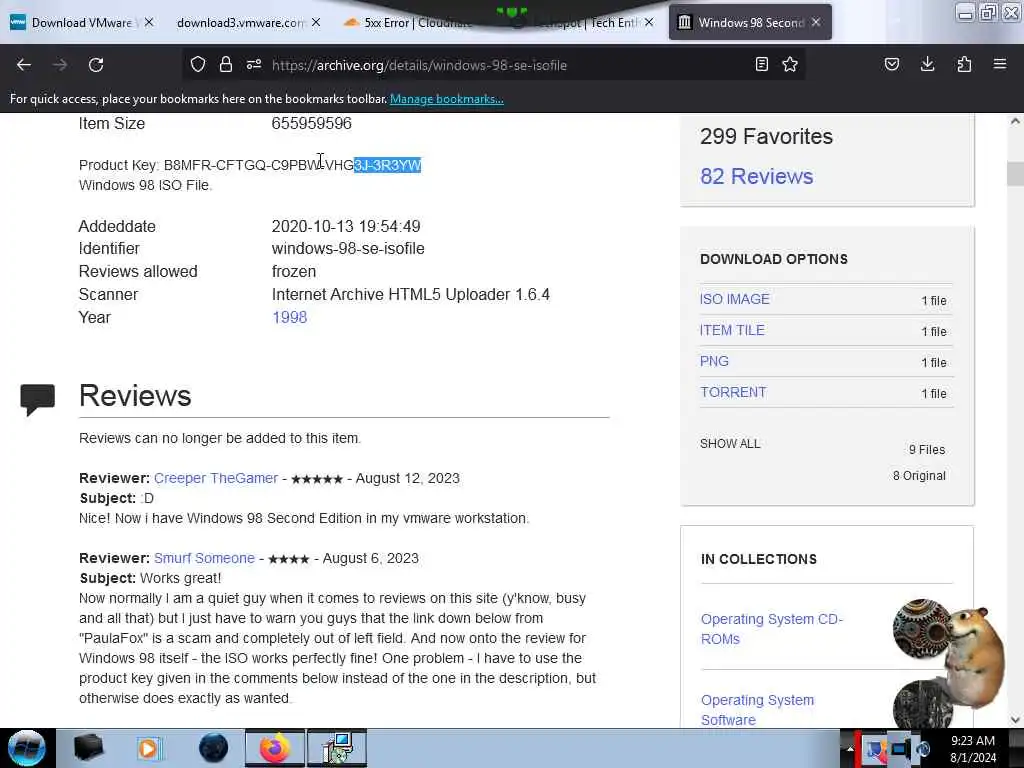The image size is (1024, 768).
Task: Download the PNG file
Action: [714, 361]
